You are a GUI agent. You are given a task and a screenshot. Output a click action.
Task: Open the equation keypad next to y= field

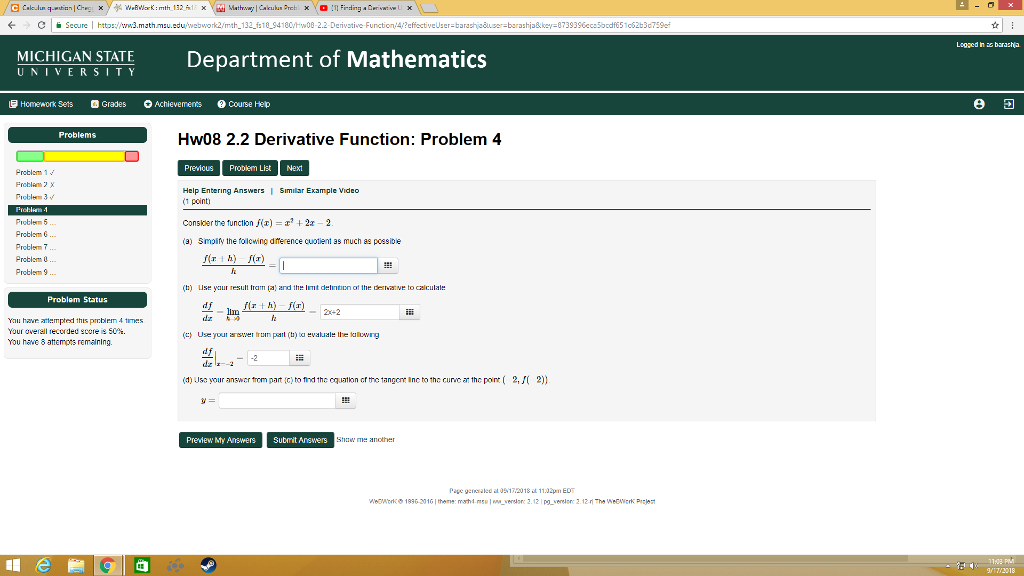(346, 400)
